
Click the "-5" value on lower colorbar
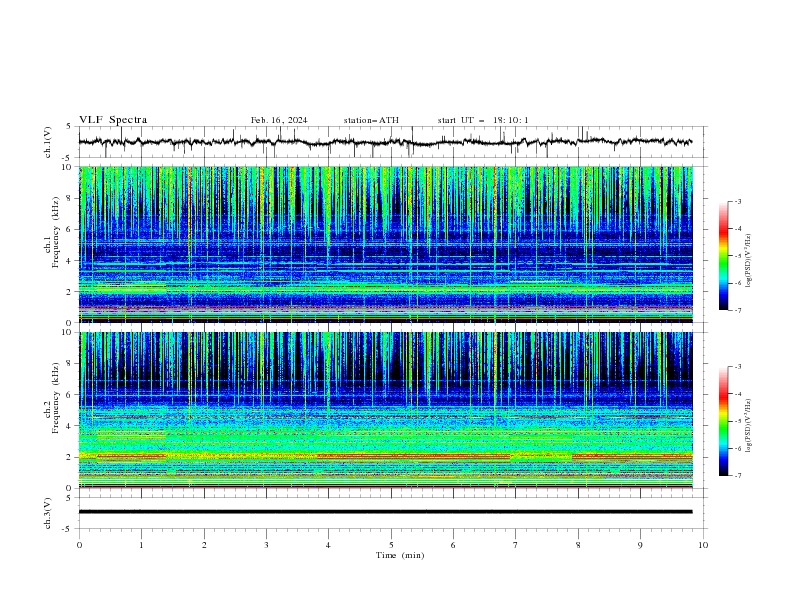[x=738, y=421]
